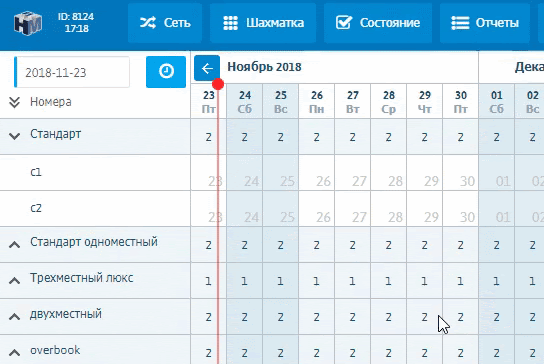544x364 pixels.
Task: Toggle all rooms with Номера double chevron
Action: tap(14, 102)
